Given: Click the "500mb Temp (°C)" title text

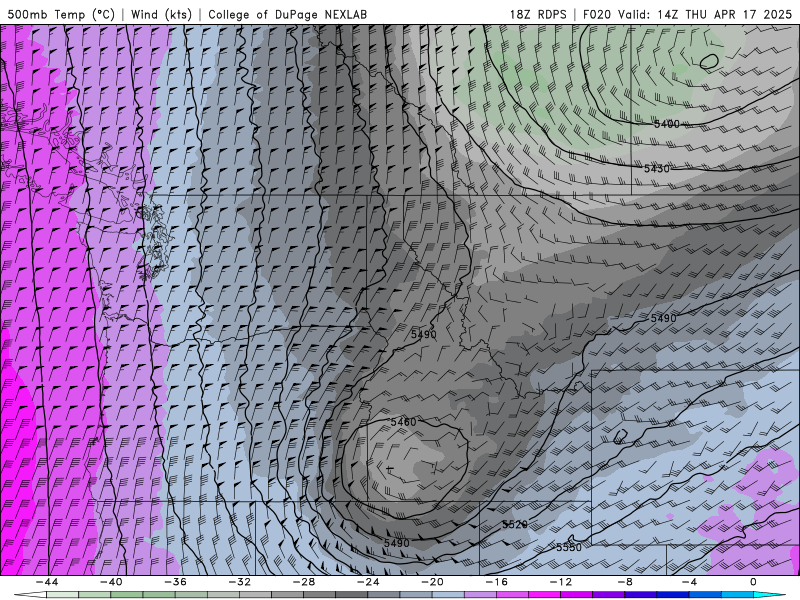Looking at the screenshot, I should pos(61,14).
